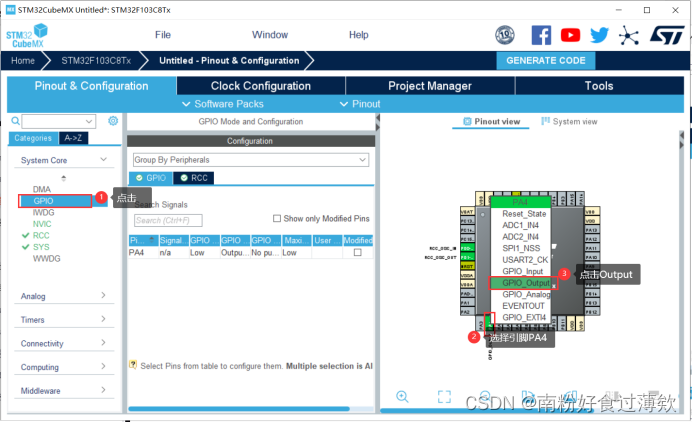
Task: Choose GPIO_Output in the PA4 menu
Action: click(x=523, y=283)
